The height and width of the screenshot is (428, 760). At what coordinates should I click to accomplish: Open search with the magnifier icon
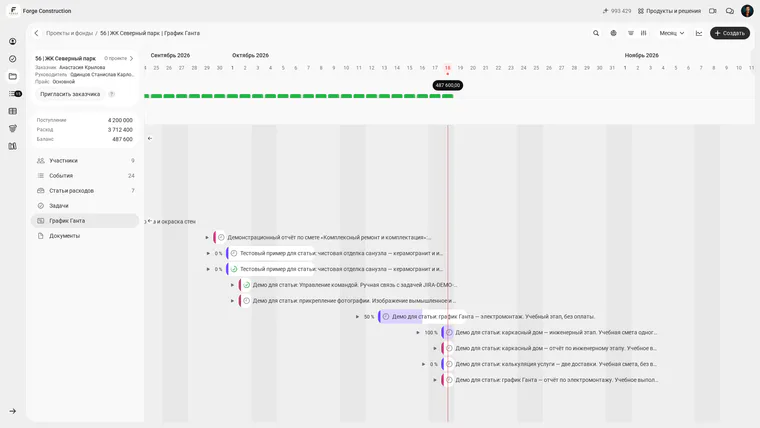point(596,33)
